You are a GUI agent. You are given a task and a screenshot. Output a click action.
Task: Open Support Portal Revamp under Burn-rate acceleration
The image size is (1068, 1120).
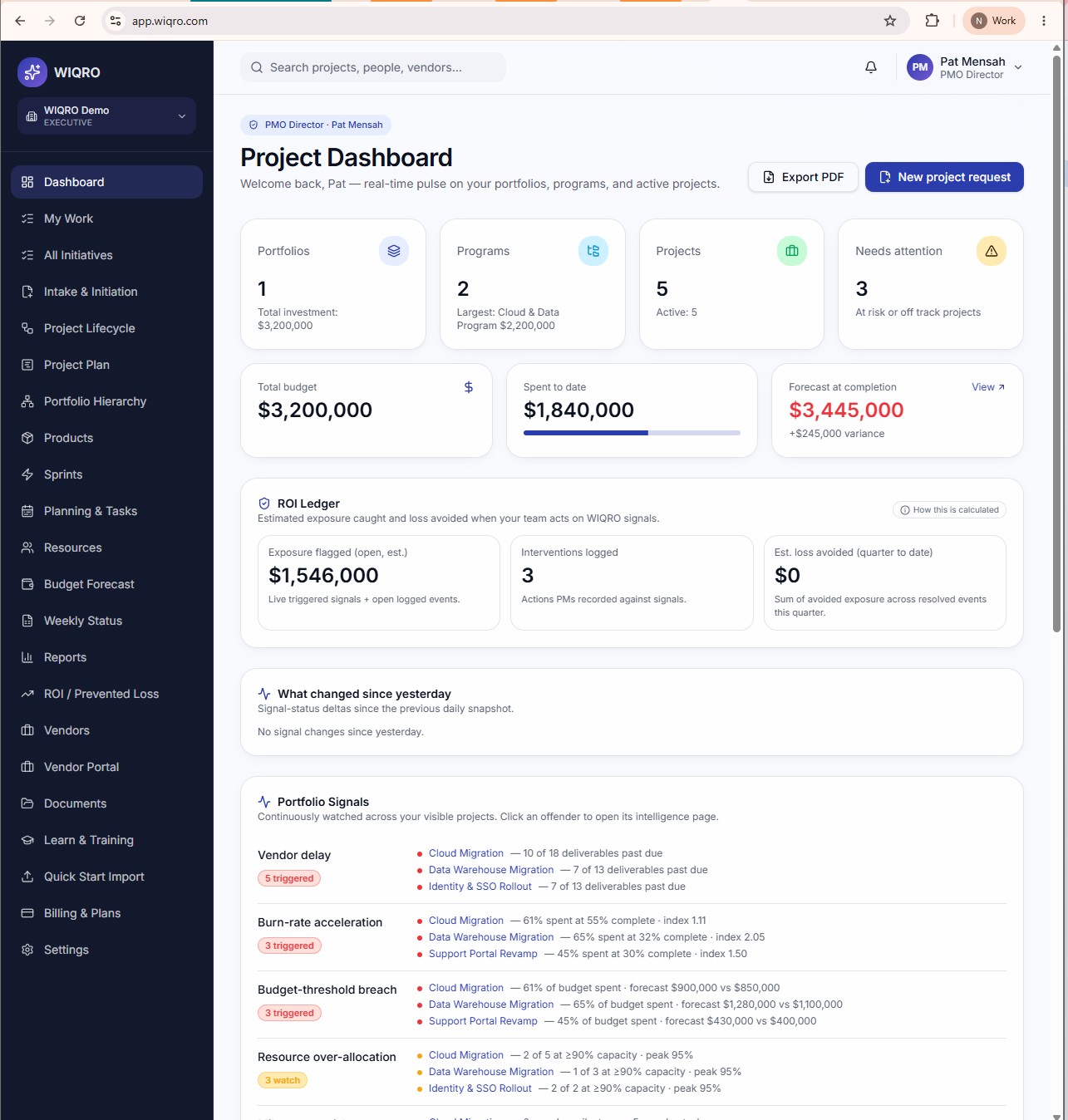[x=483, y=954]
